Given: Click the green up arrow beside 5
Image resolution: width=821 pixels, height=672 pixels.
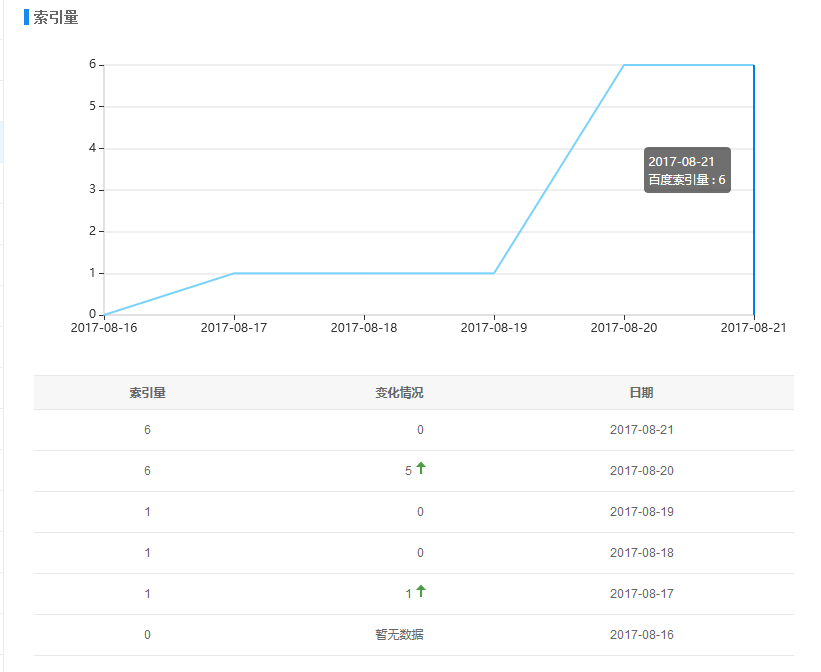Looking at the screenshot, I should pyautogui.click(x=421, y=468).
